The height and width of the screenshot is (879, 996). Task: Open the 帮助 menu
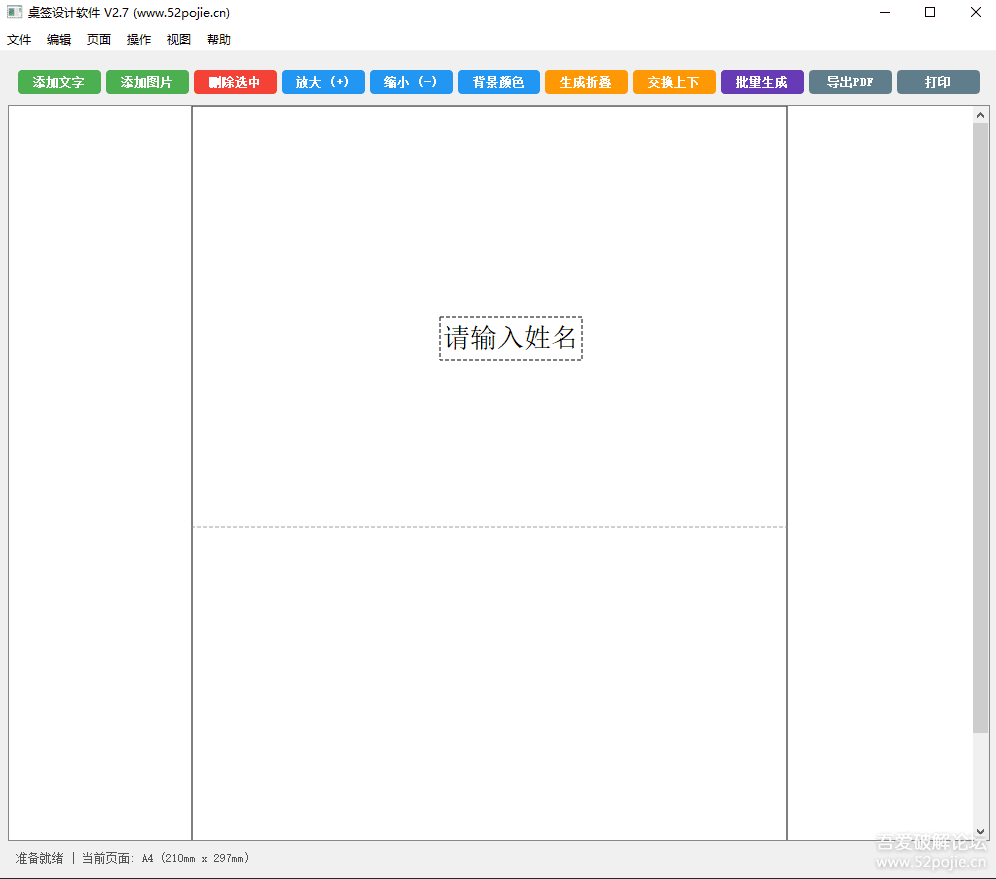(219, 40)
